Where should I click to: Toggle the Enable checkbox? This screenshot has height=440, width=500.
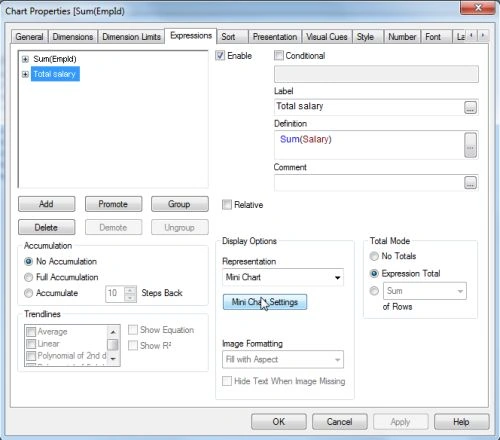point(220,55)
